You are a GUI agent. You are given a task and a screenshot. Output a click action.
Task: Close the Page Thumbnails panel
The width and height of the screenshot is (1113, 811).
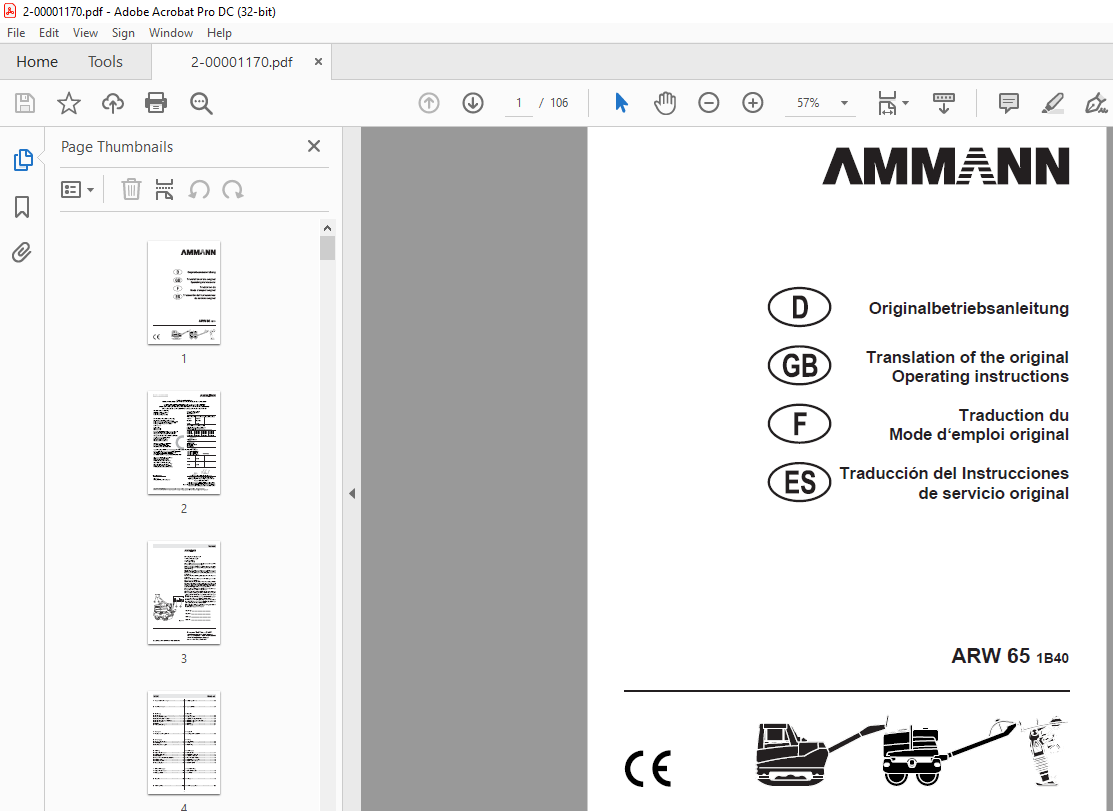coord(314,146)
